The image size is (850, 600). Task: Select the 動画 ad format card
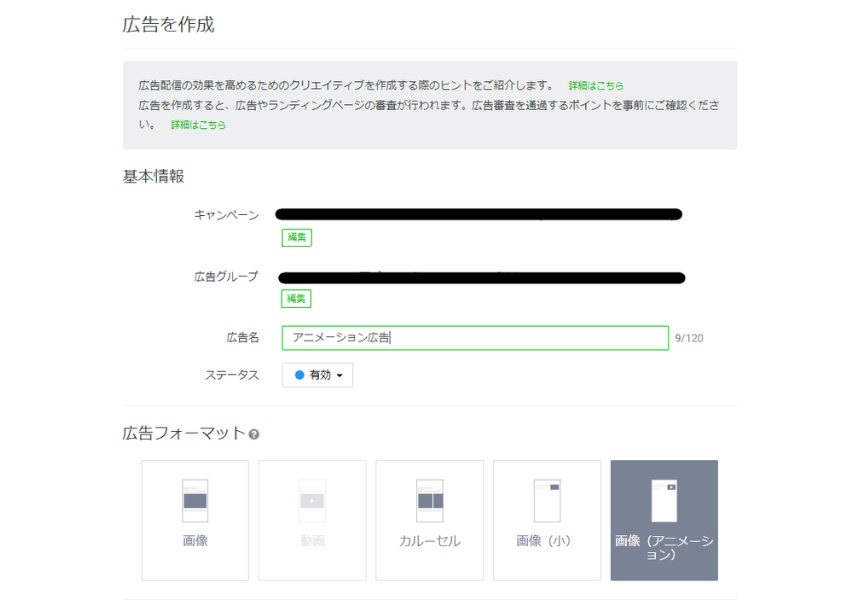pyautogui.click(x=312, y=520)
